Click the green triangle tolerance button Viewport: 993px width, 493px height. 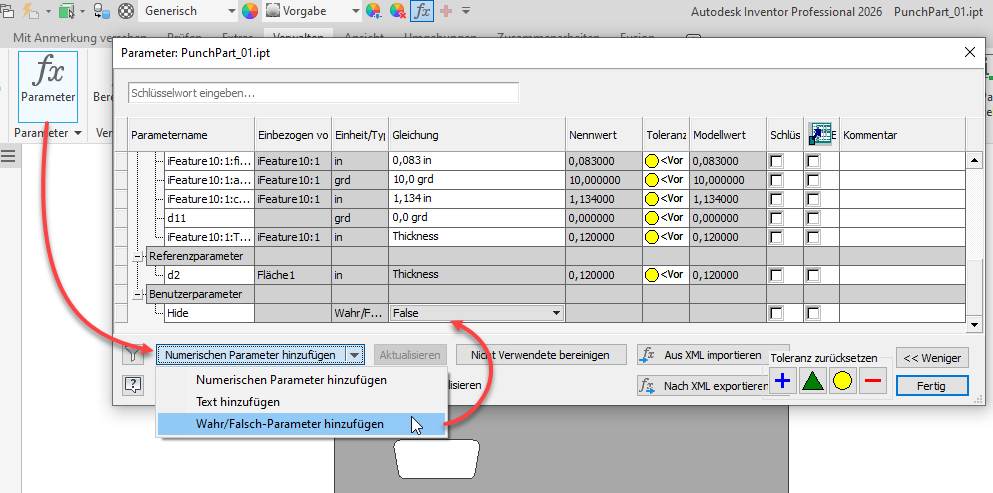tap(813, 381)
